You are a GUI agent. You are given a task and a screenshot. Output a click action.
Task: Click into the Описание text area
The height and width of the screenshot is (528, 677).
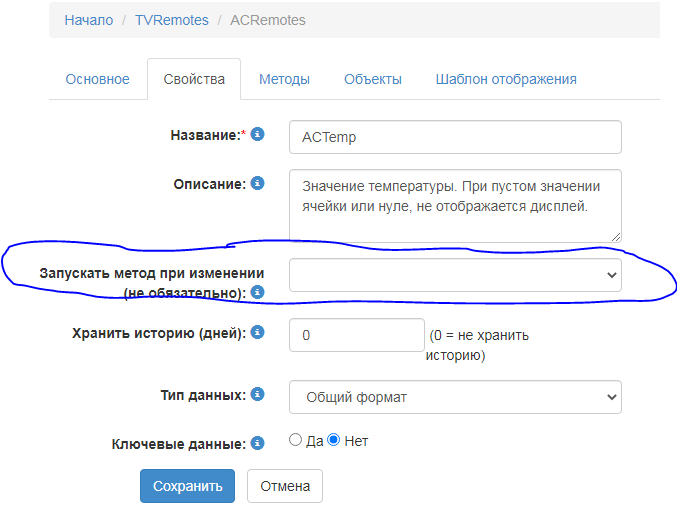[x=455, y=205]
